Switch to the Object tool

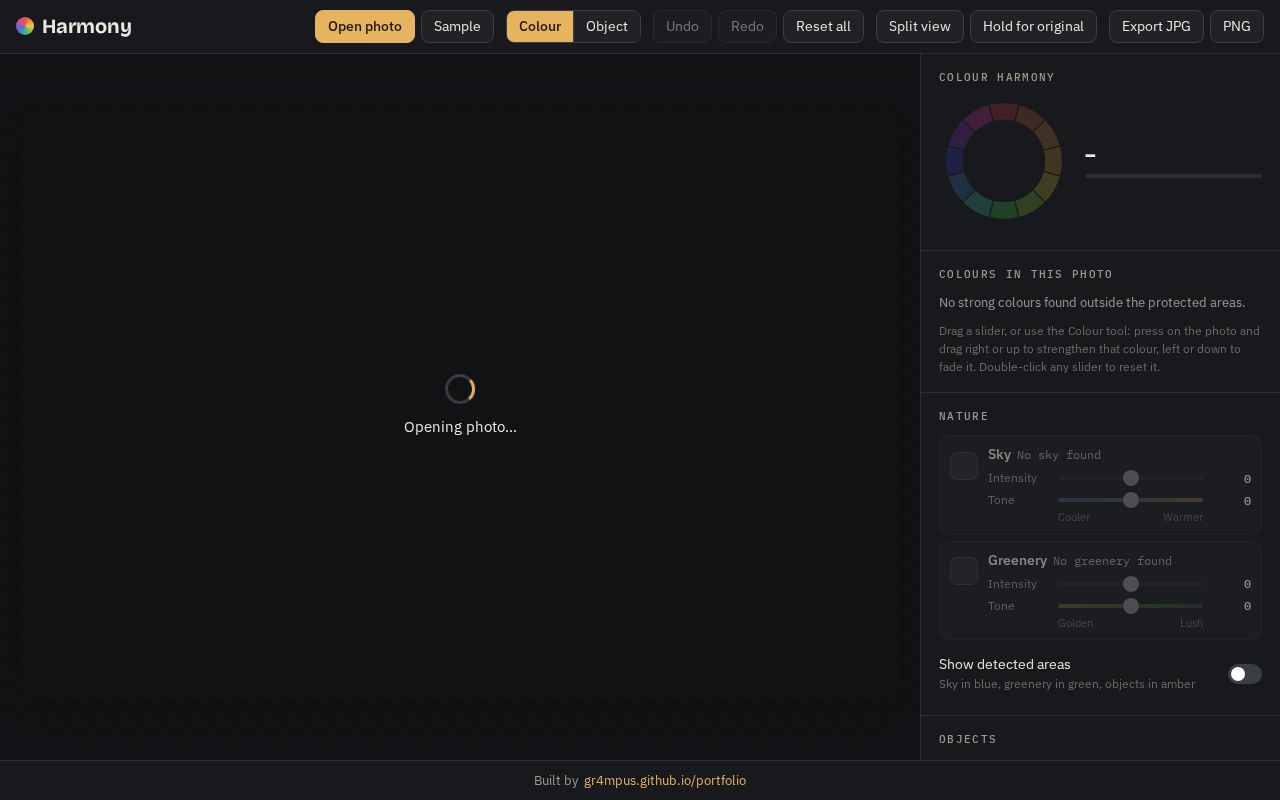click(x=607, y=26)
